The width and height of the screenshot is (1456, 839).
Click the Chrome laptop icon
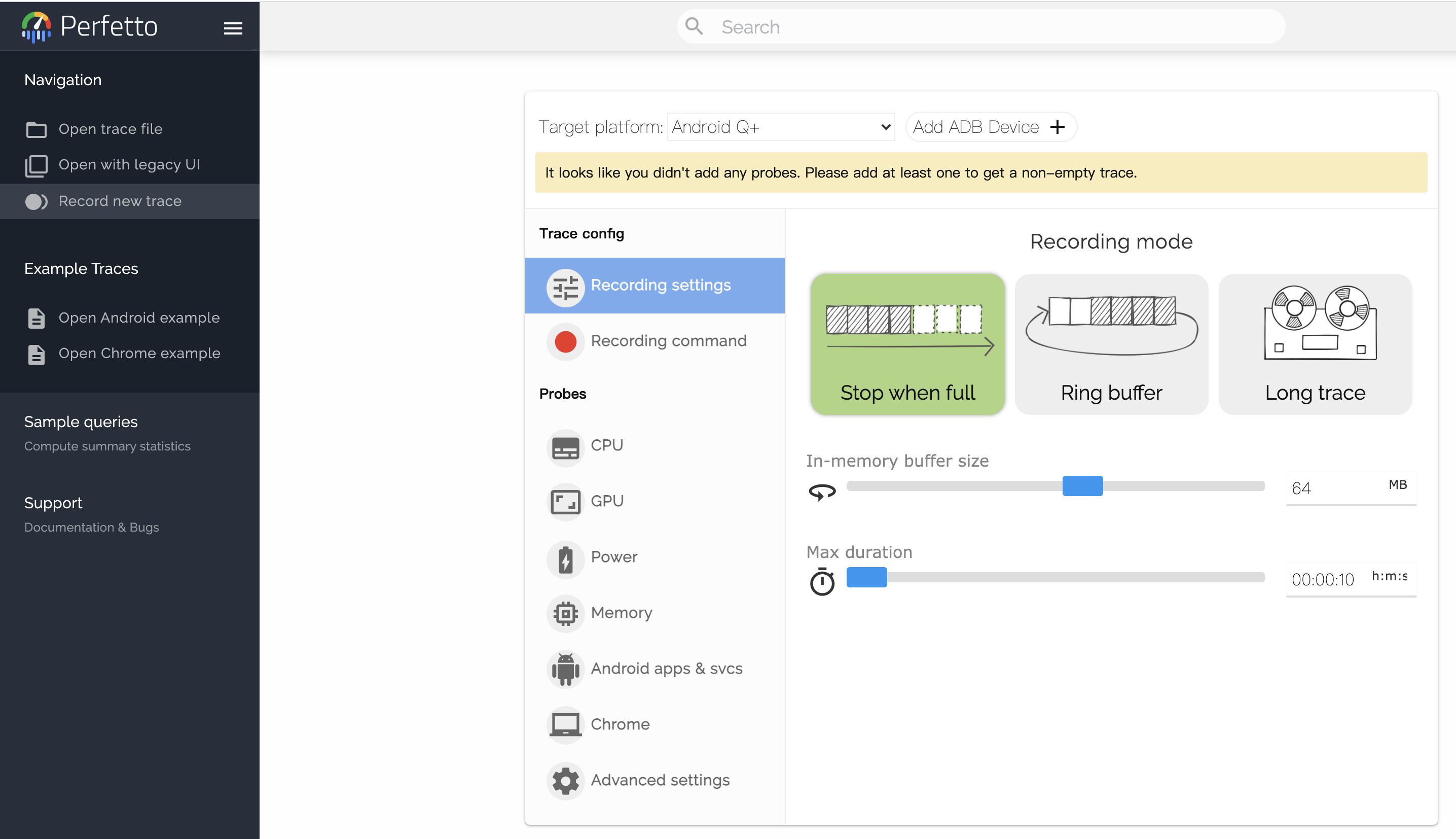pyautogui.click(x=565, y=725)
